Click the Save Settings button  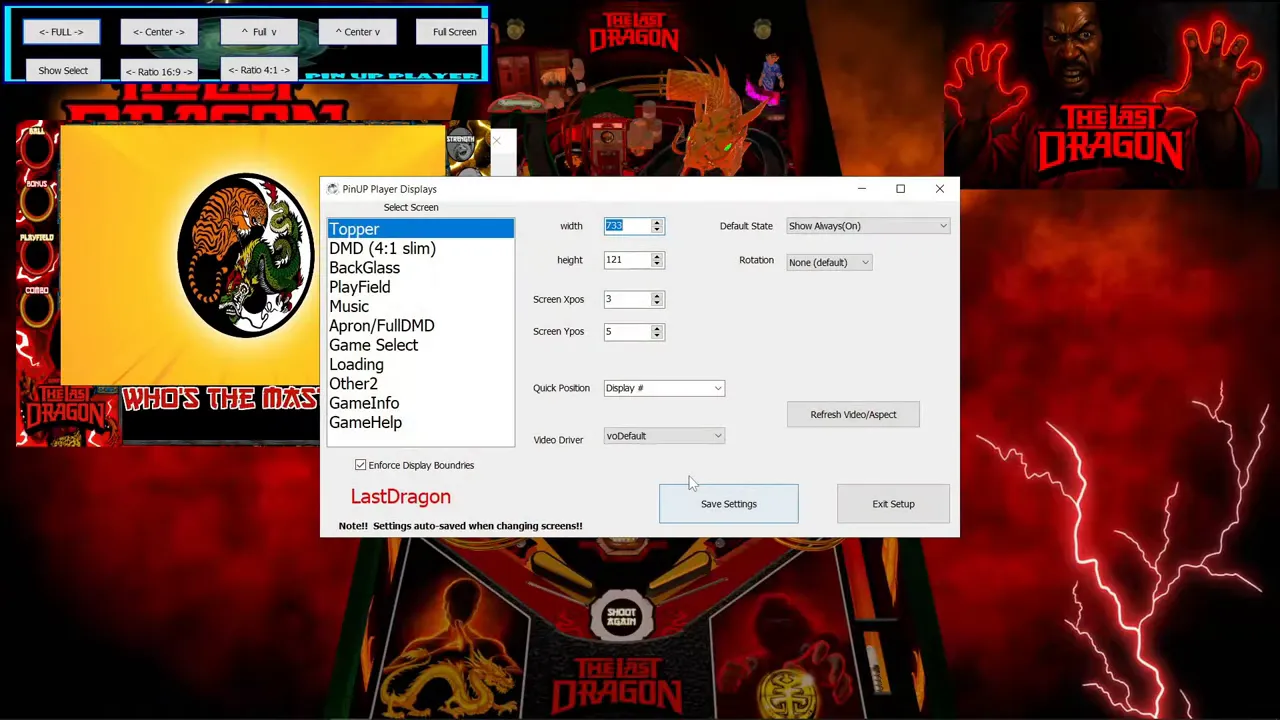pos(729,504)
